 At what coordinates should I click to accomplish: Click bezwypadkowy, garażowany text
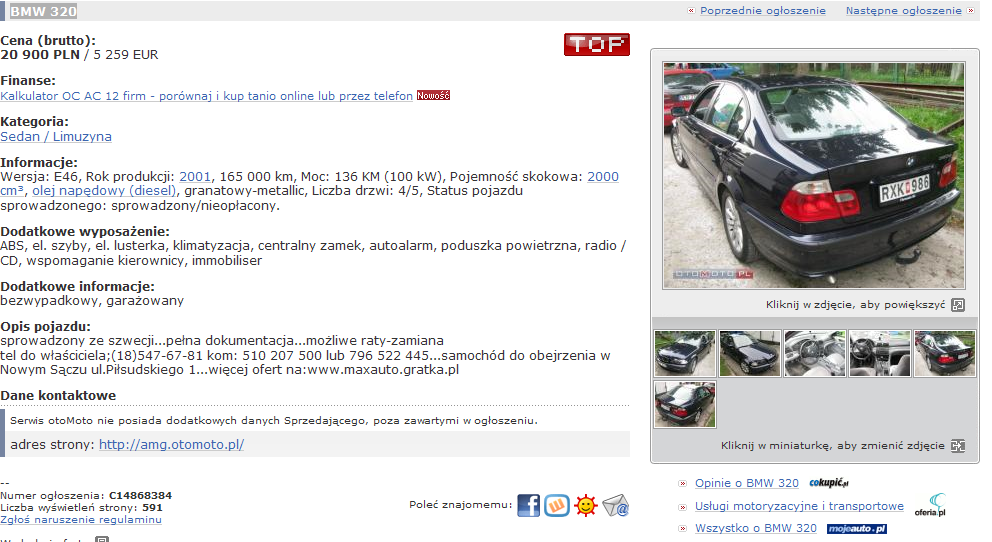92,301
